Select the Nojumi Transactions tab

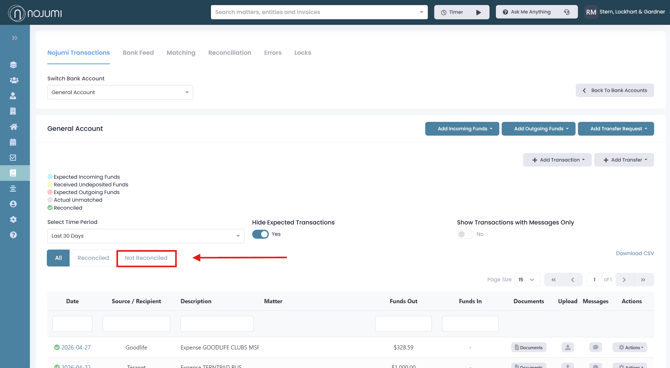(x=78, y=53)
